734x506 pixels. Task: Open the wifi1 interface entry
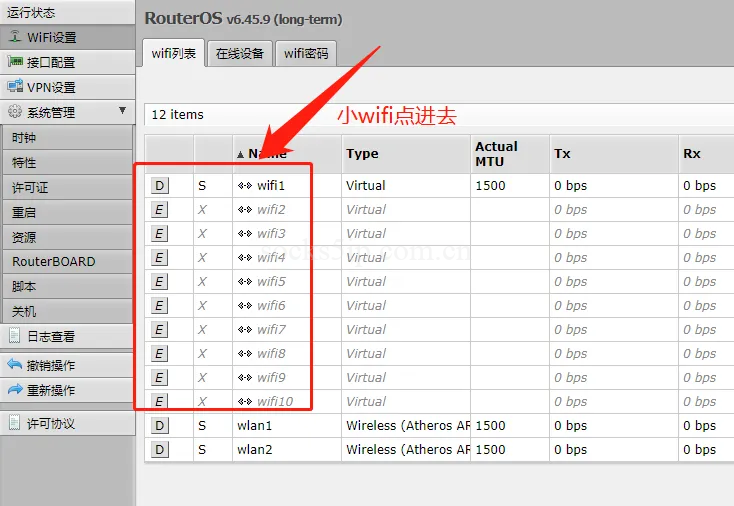(271, 185)
